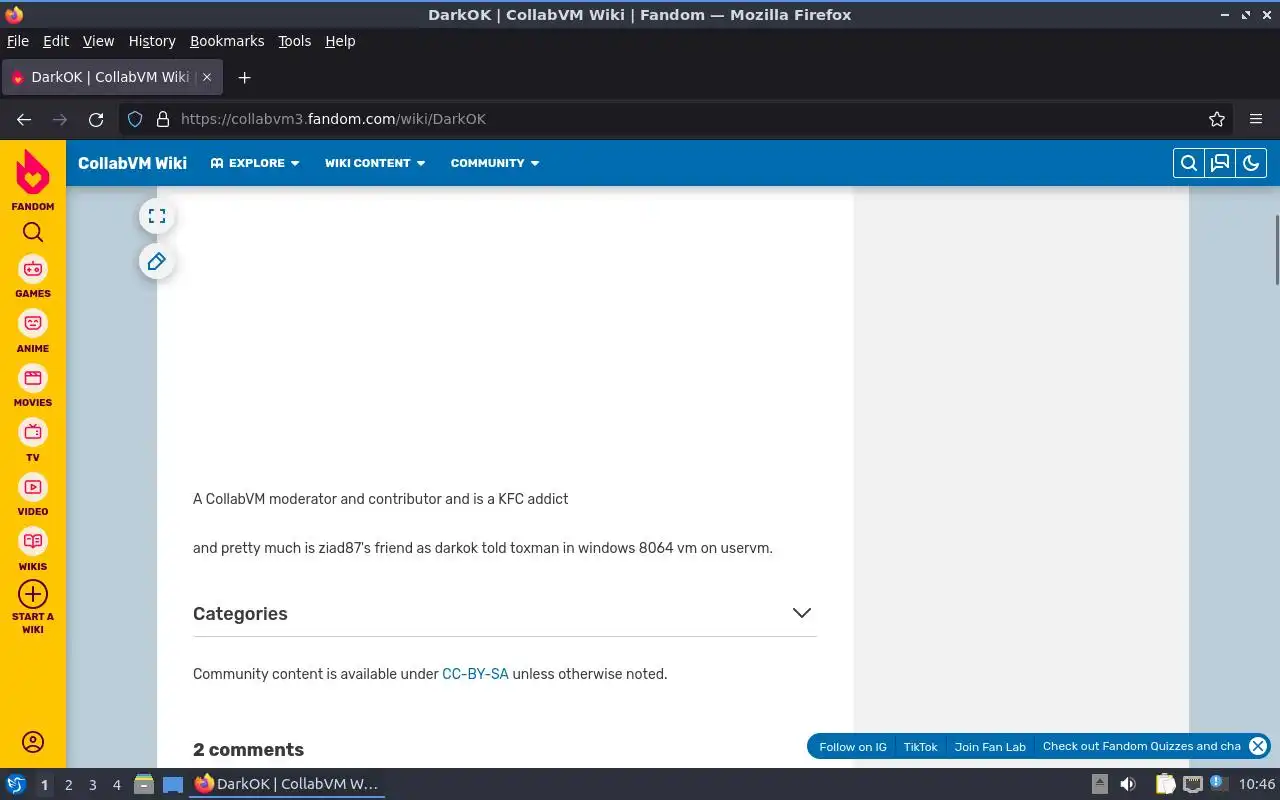Open Firefox hamburger menu
The width and height of the screenshot is (1280, 800).
(1256, 119)
